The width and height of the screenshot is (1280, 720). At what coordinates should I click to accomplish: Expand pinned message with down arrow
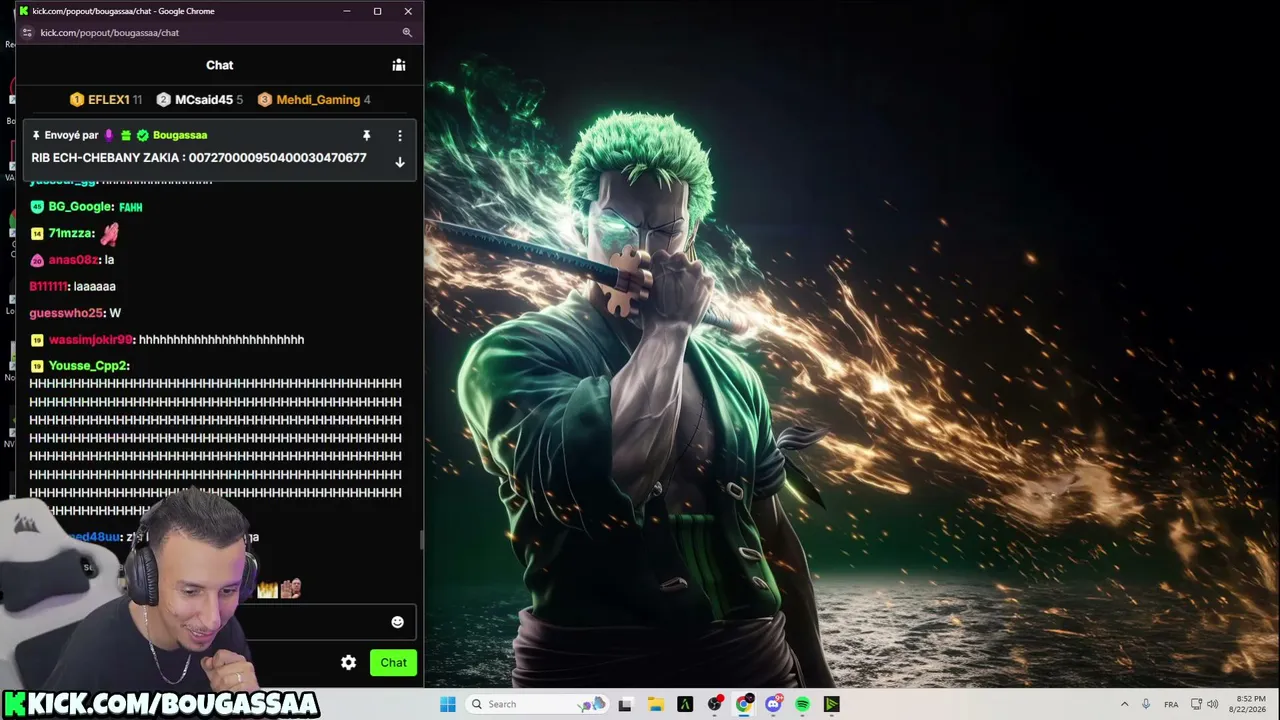pos(400,162)
